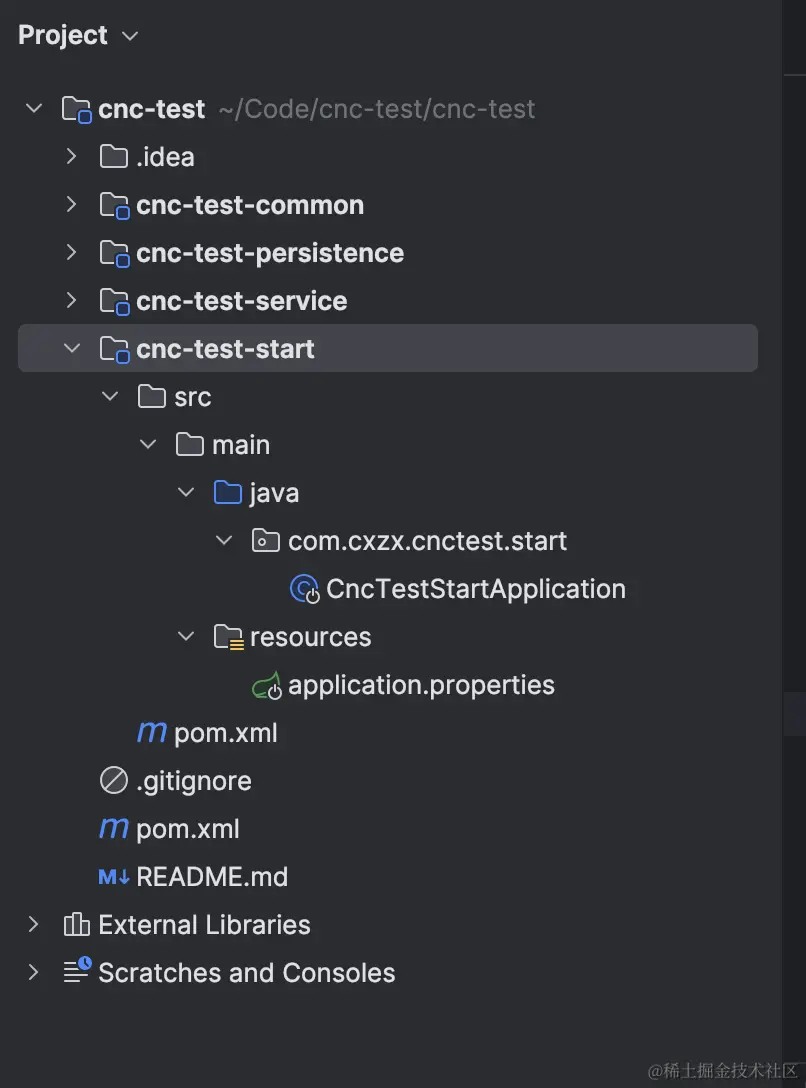Screen dimensions: 806x1088
Task: Click the External Libraries icon
Action: [x=76, y=925]
